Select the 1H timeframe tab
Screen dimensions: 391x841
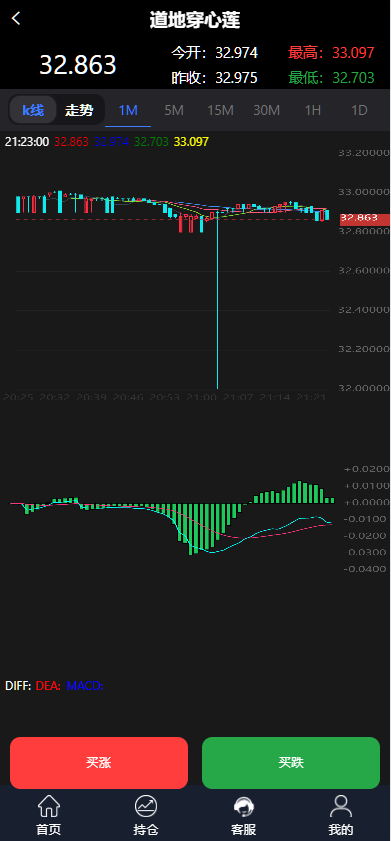coord(313,110)
